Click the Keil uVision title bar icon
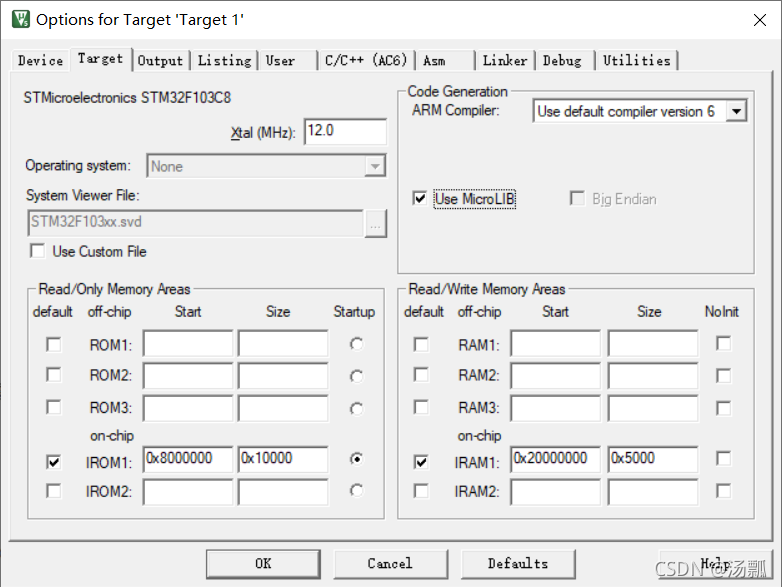782x587 pixels. click(x=20, y=19)
